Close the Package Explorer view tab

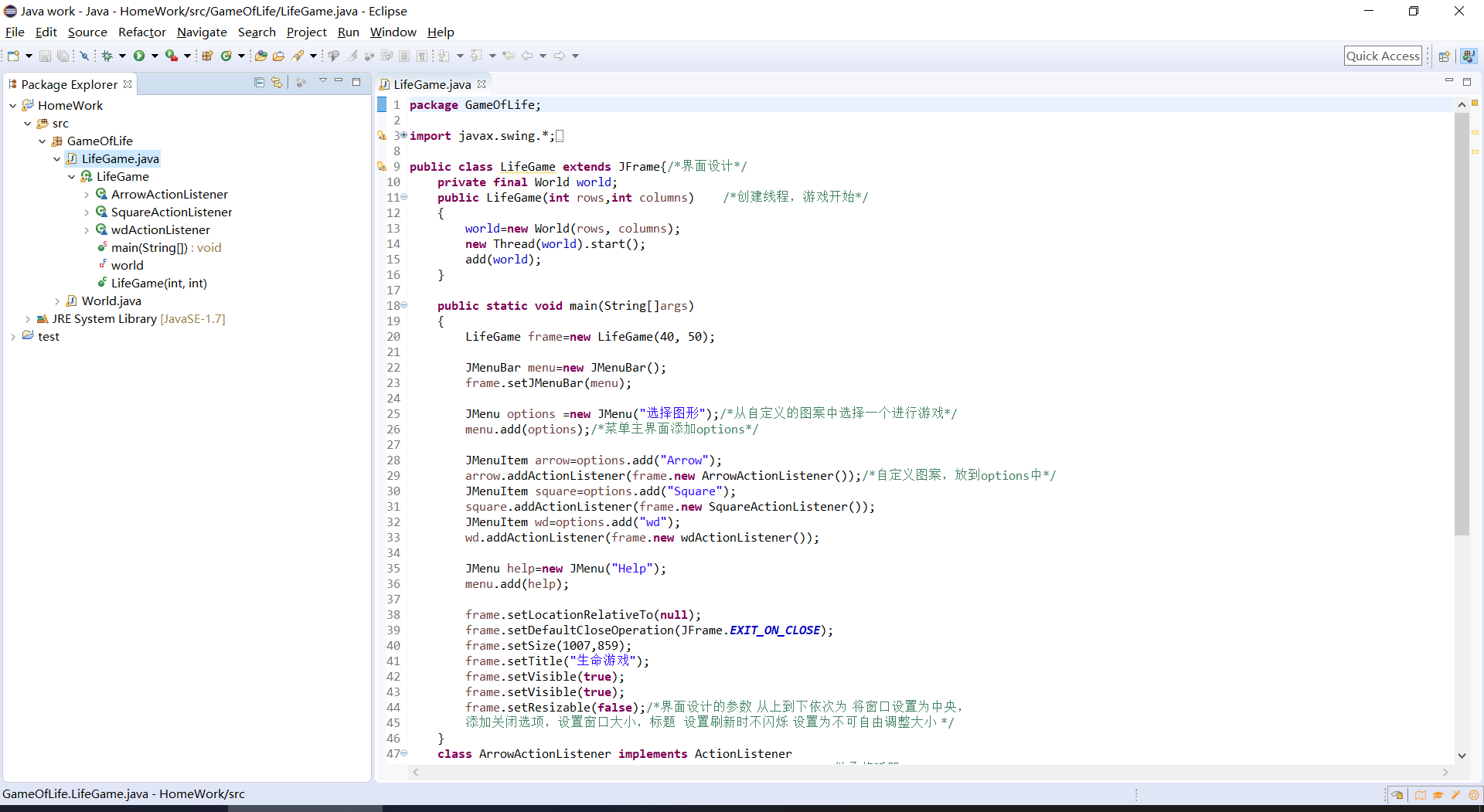tap(128, 84)
